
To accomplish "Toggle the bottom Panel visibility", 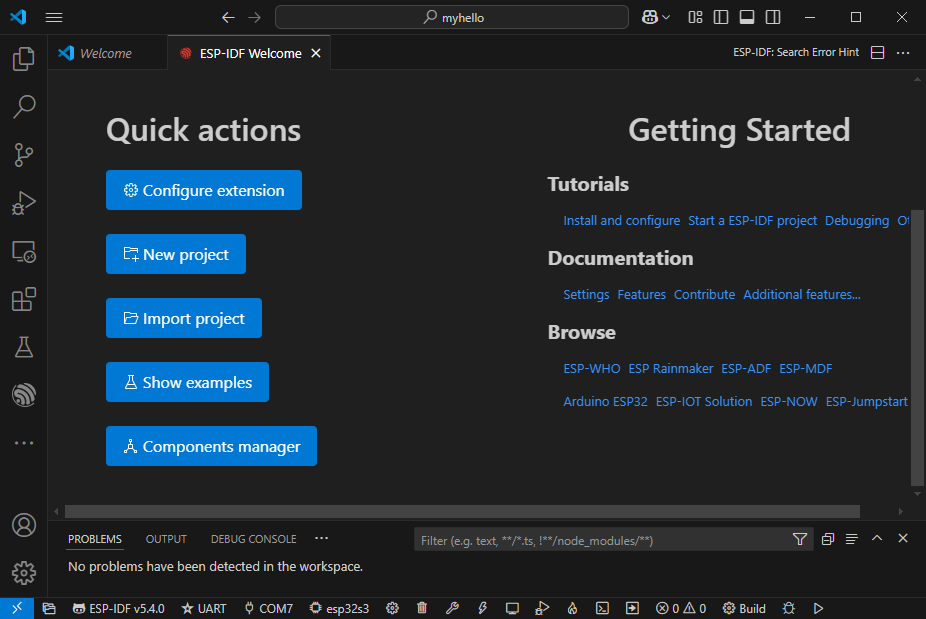I will pyautogui.click(x=746, y=17).
